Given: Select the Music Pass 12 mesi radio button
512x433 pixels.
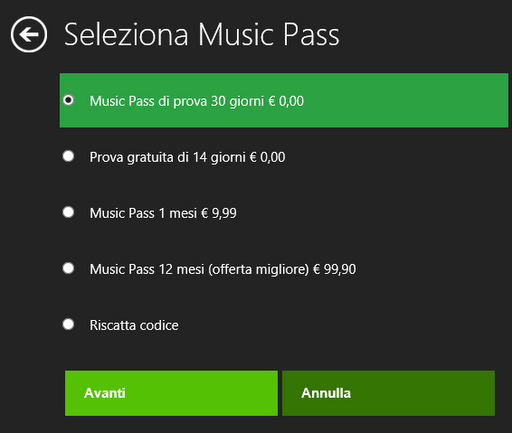Looking at the screenshot, I should point(68,268).
